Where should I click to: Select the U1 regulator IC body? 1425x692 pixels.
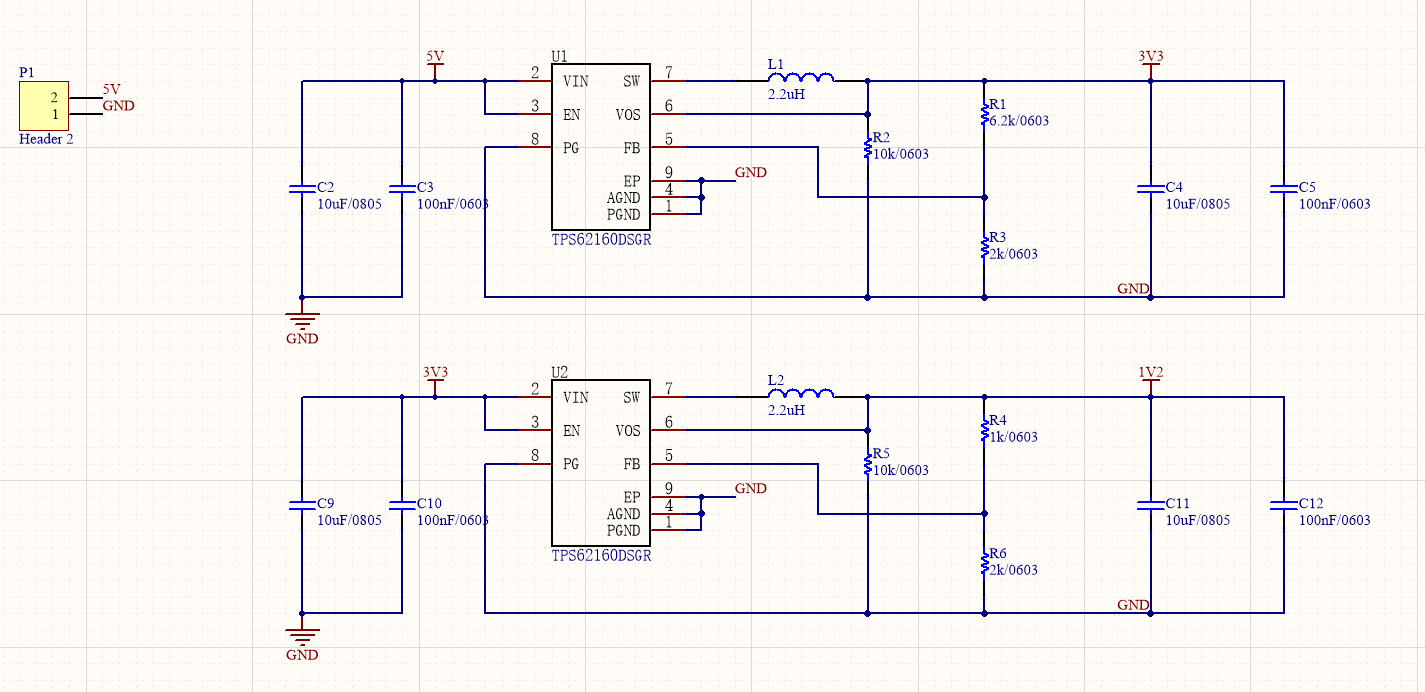(601, 147)
